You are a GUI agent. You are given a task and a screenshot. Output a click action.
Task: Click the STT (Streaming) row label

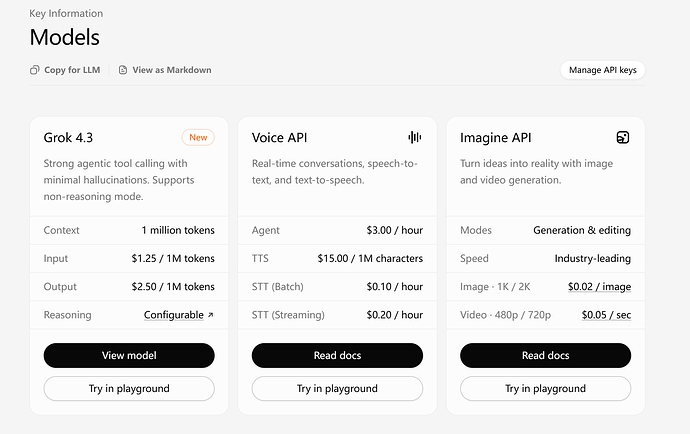pyautogui.click(x=288, y=315)
